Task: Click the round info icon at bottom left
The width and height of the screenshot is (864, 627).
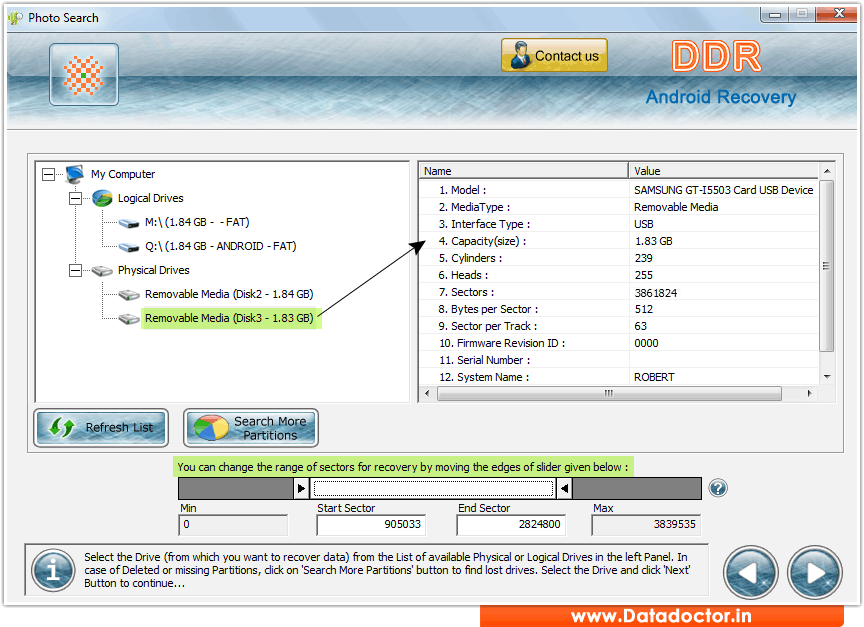Action: tap(53, 570)
